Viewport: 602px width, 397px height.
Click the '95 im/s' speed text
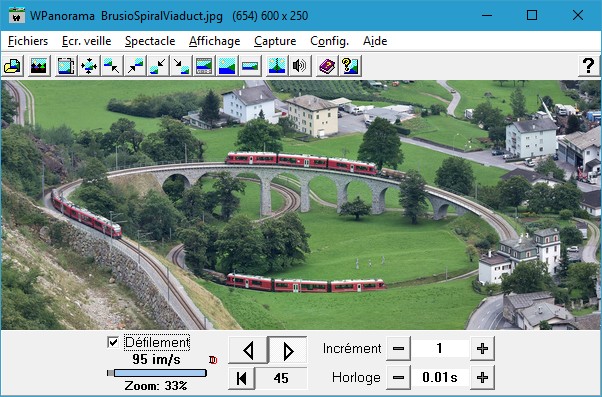tap(156, 359)
